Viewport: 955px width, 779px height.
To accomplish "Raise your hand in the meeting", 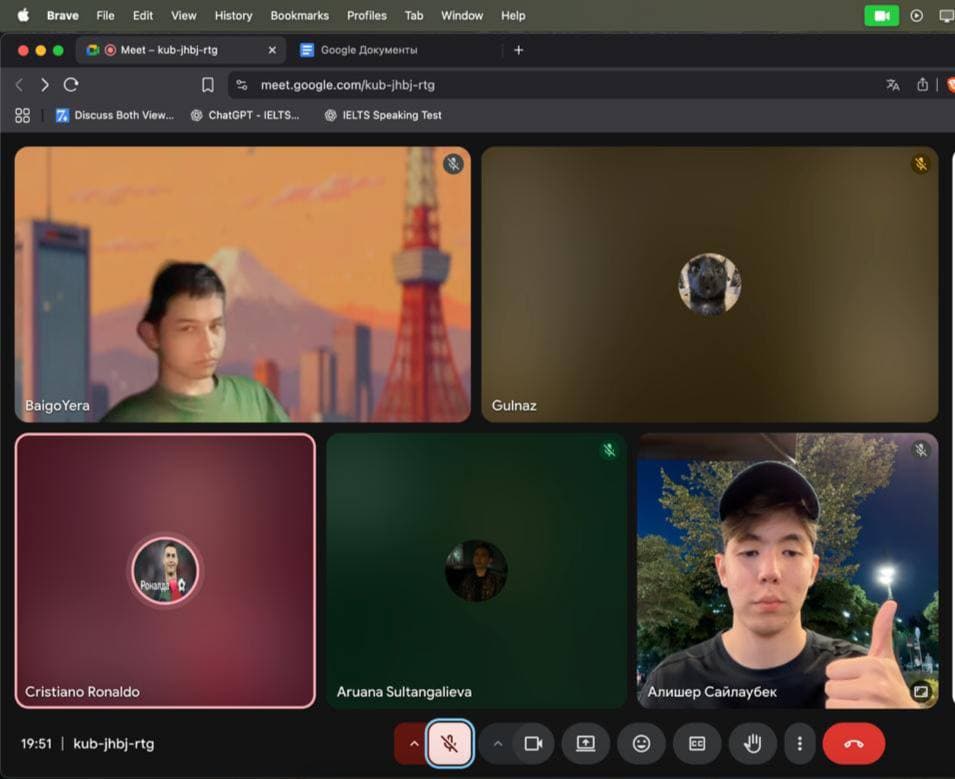I will [753, 744].
